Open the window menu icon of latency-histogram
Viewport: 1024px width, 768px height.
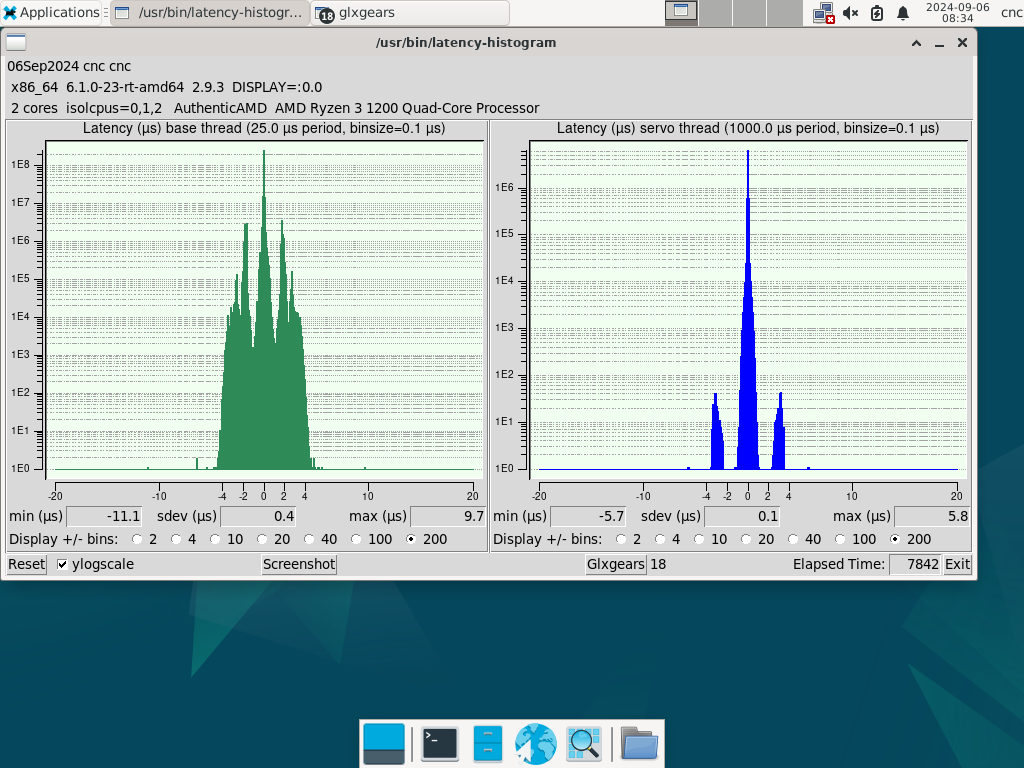[x=16, y=42]
